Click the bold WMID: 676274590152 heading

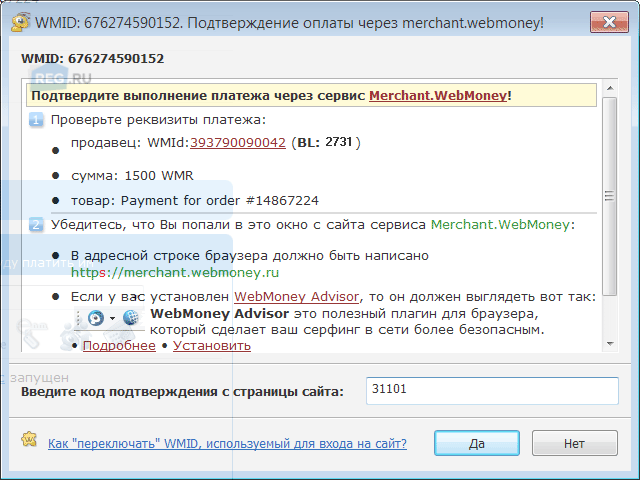[x=93, y=59]
